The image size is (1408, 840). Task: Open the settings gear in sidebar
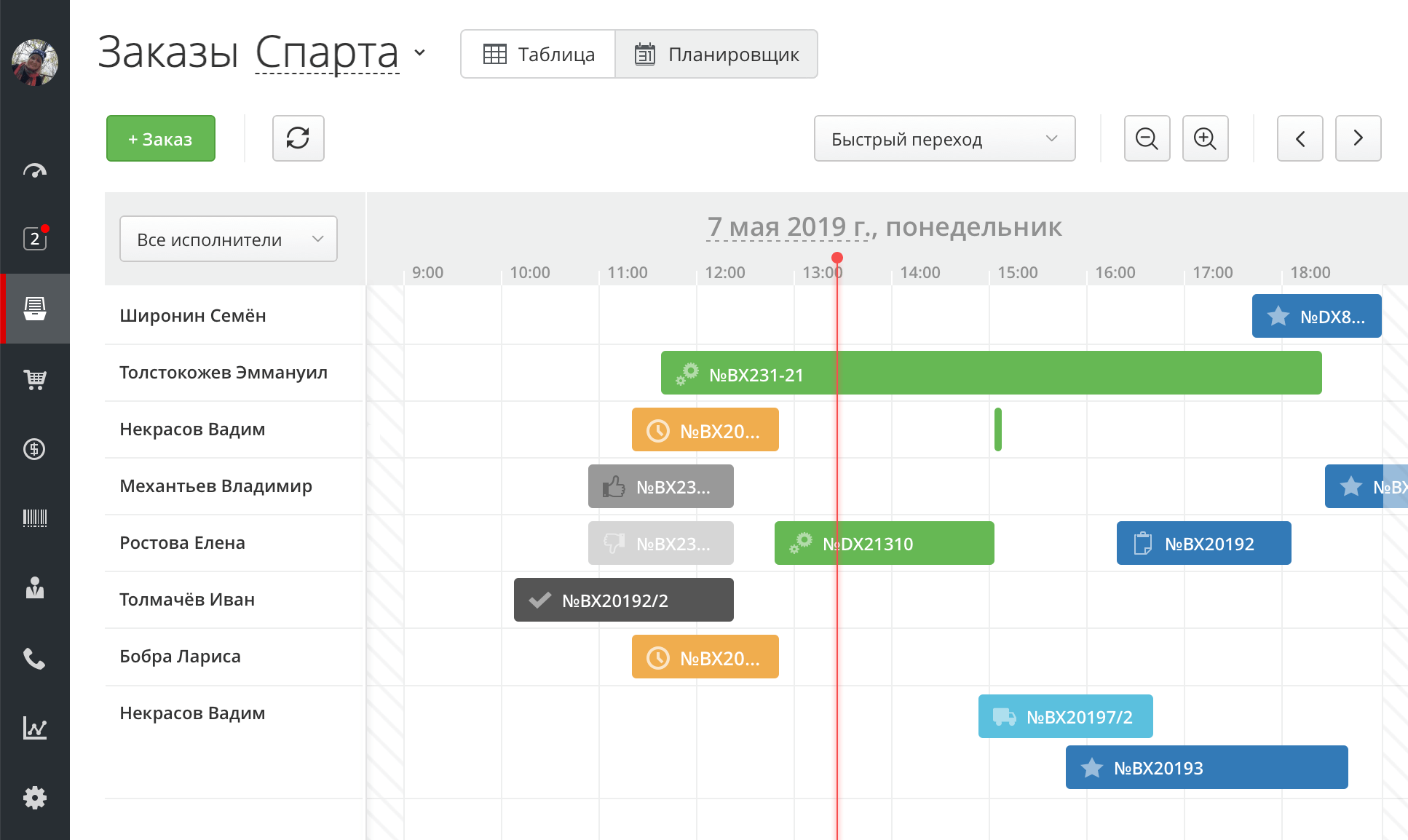[x=34, y=798]
